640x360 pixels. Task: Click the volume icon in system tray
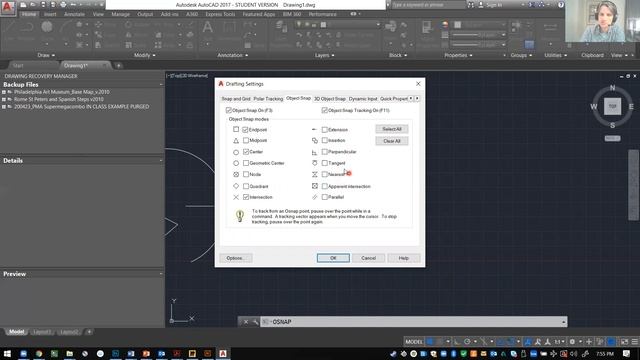(574, 353)
